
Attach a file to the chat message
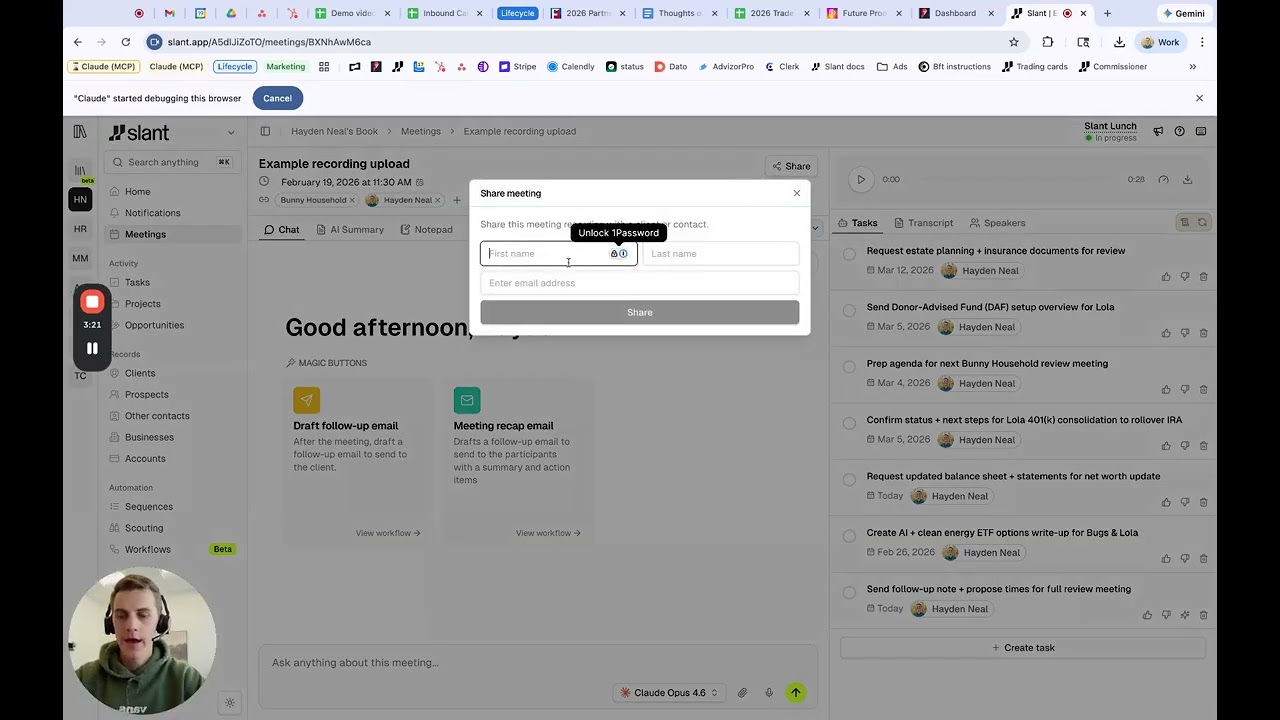tap(742, 693)
